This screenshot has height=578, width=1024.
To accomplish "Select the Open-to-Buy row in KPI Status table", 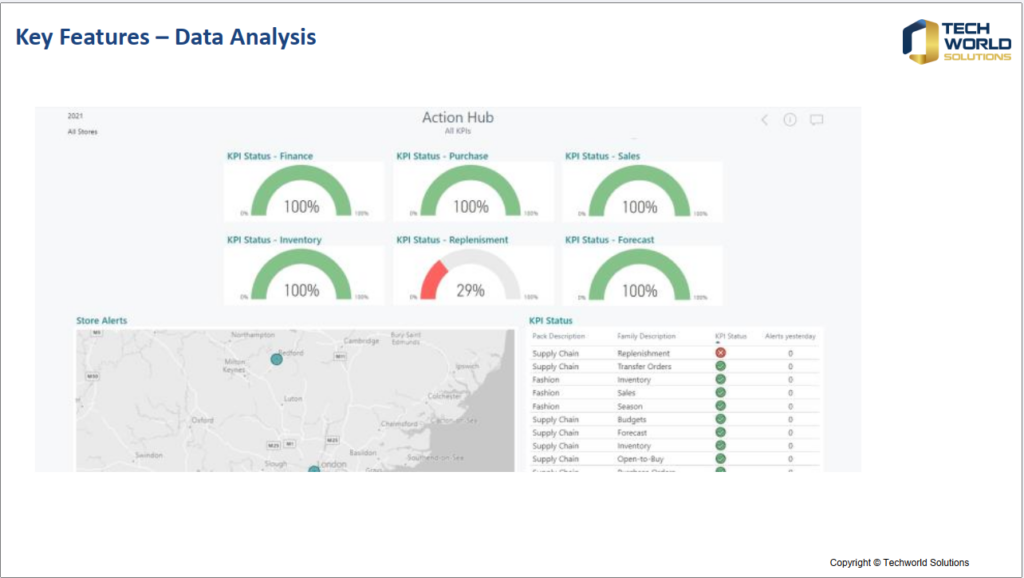I will 640,459.
